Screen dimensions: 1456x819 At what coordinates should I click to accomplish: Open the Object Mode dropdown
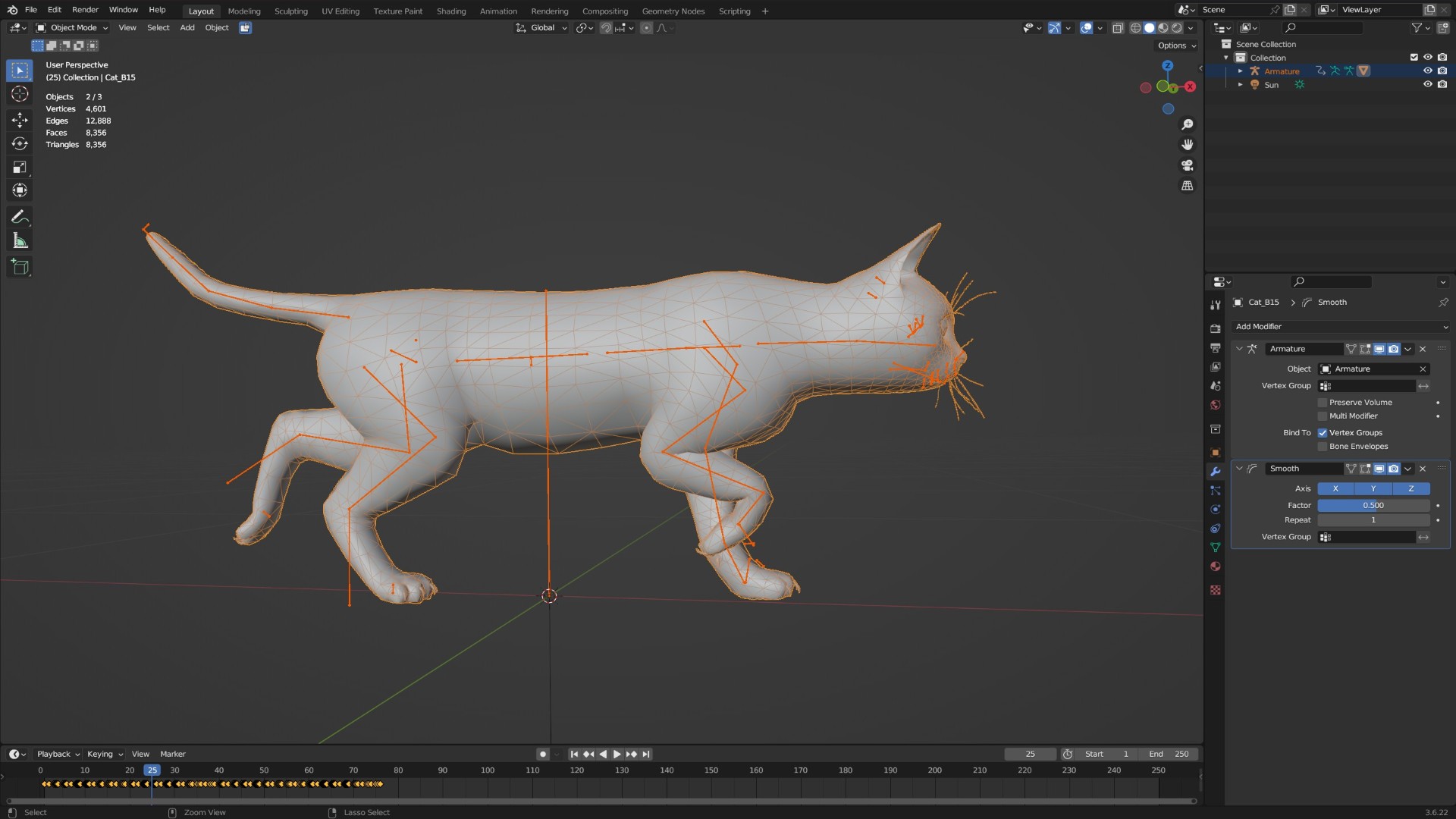click(72, 28)
